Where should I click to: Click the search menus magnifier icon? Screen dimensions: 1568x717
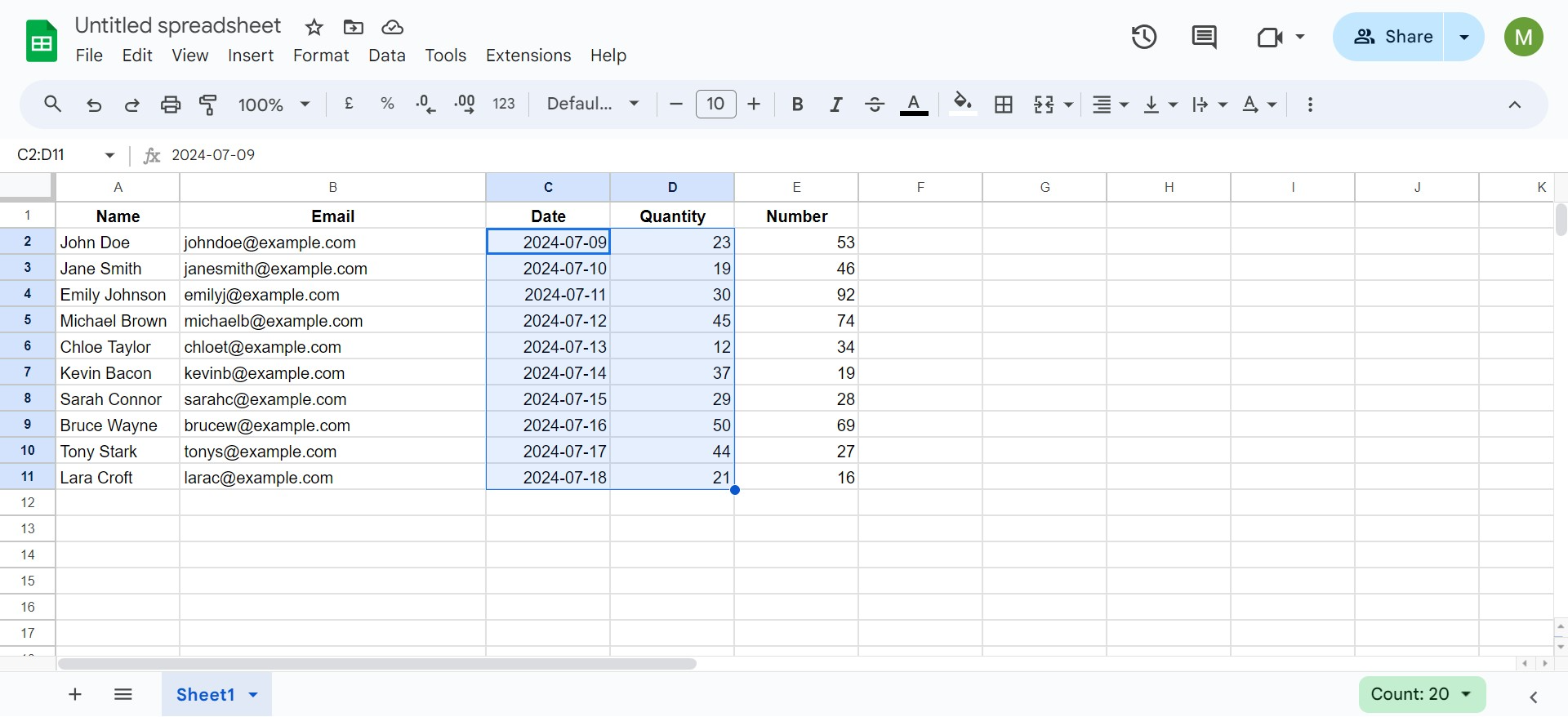pyautogui.click(x=53, y=105)
